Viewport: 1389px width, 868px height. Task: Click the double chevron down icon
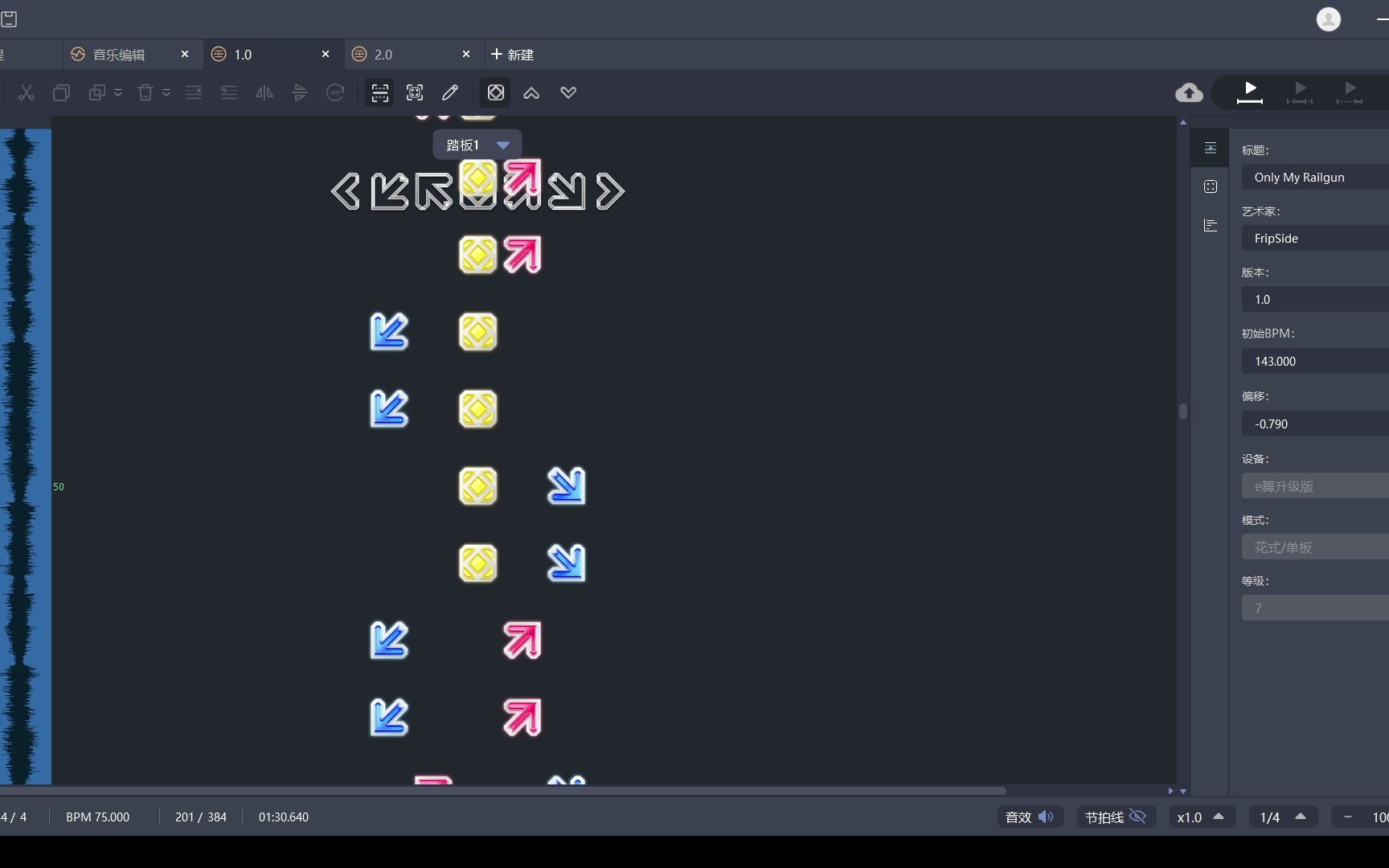(x=568, y=92)
